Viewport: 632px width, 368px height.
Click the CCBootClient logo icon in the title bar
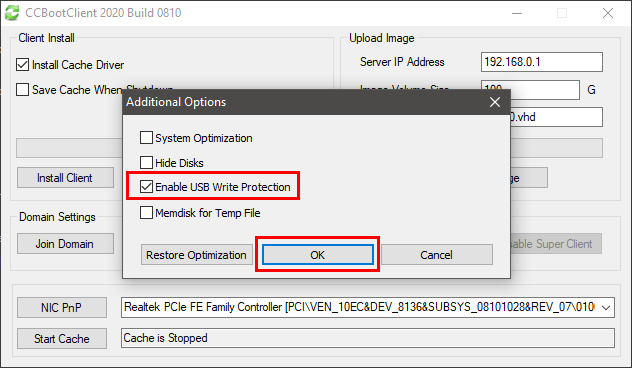(12, 12)
